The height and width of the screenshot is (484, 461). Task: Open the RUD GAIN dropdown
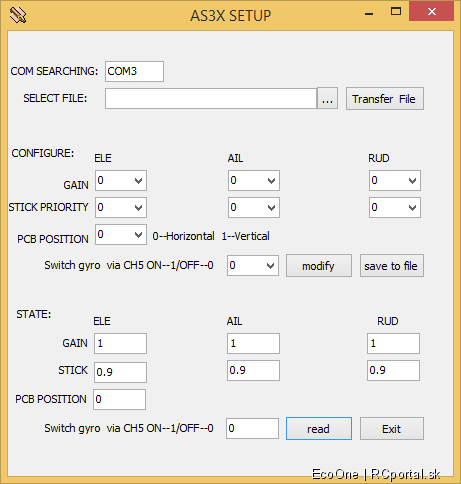coord(395,181)
